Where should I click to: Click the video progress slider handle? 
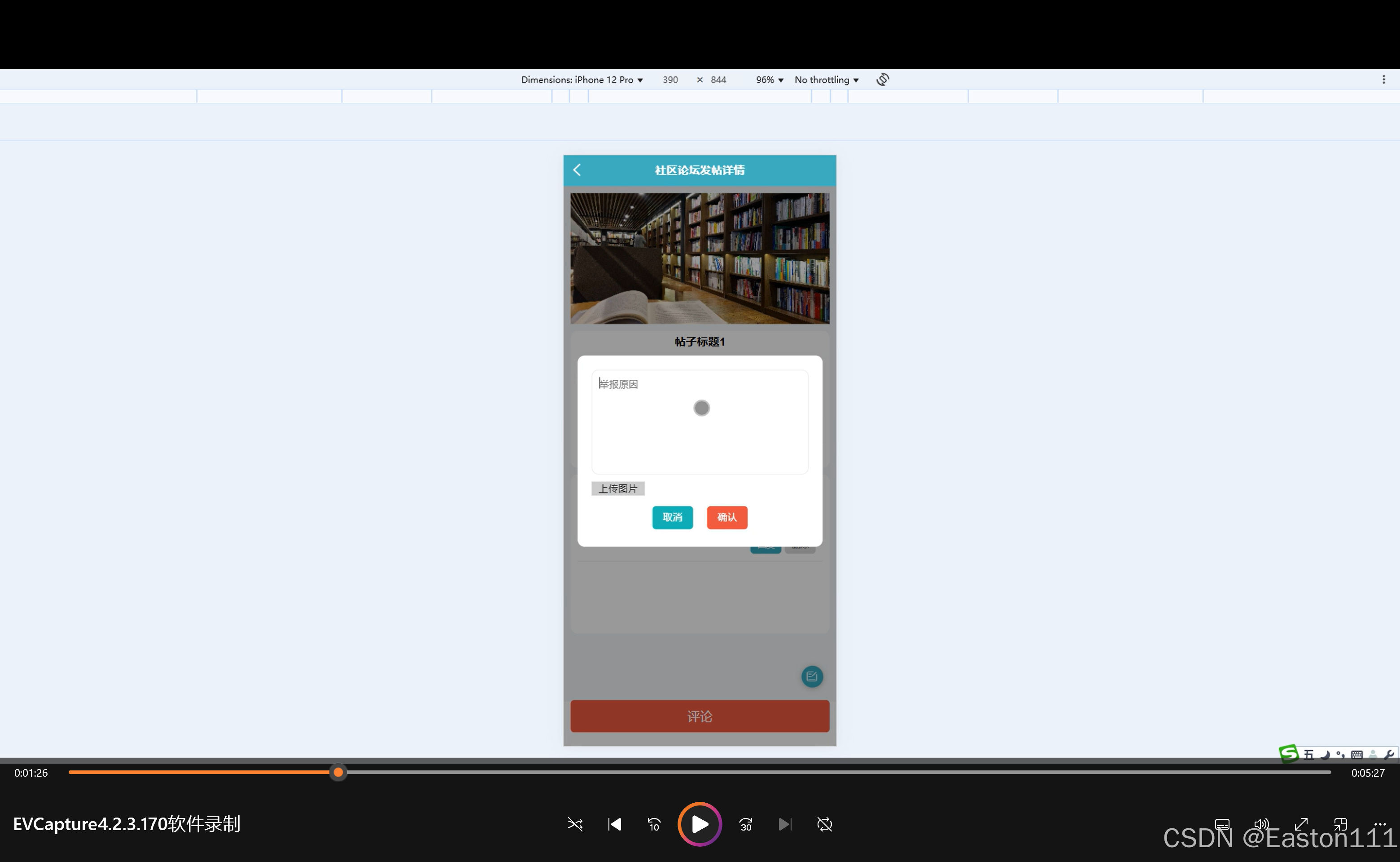tap(338, 773)
